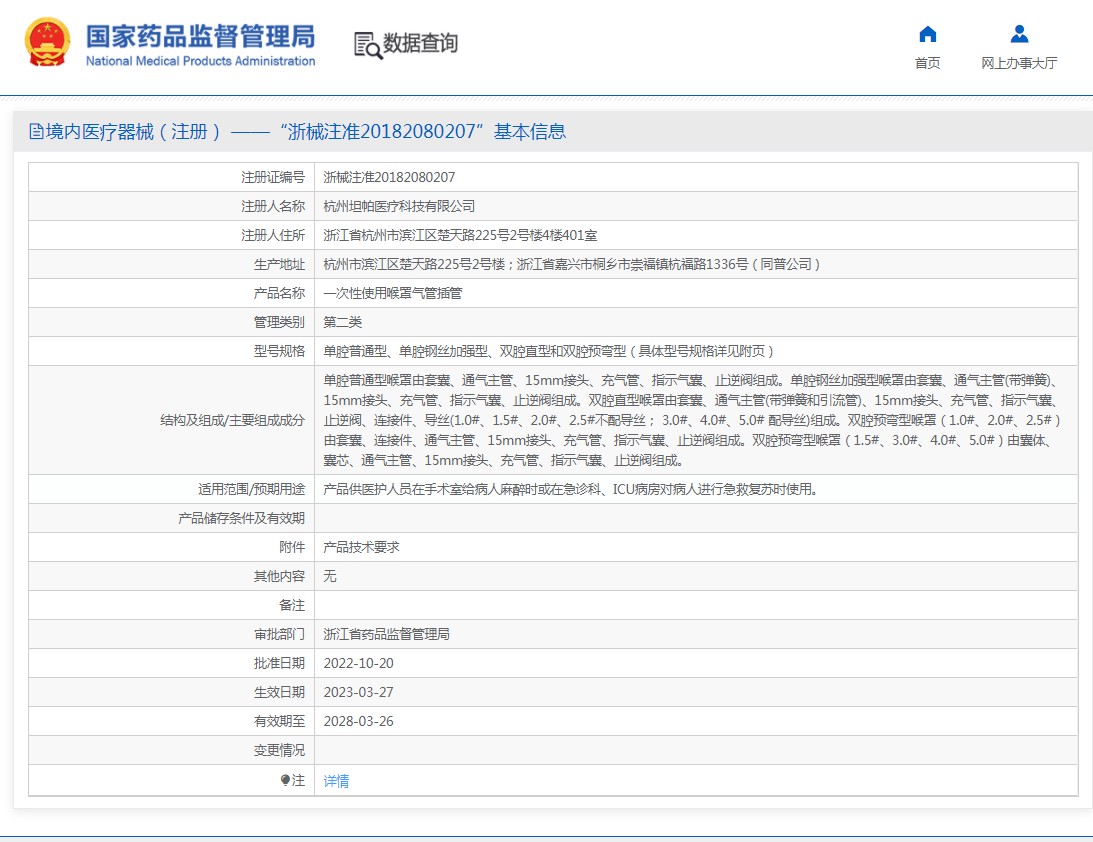Select 产品技术要求 attachment value
The height and width of the screenshot is (842, 1093).
361,547
